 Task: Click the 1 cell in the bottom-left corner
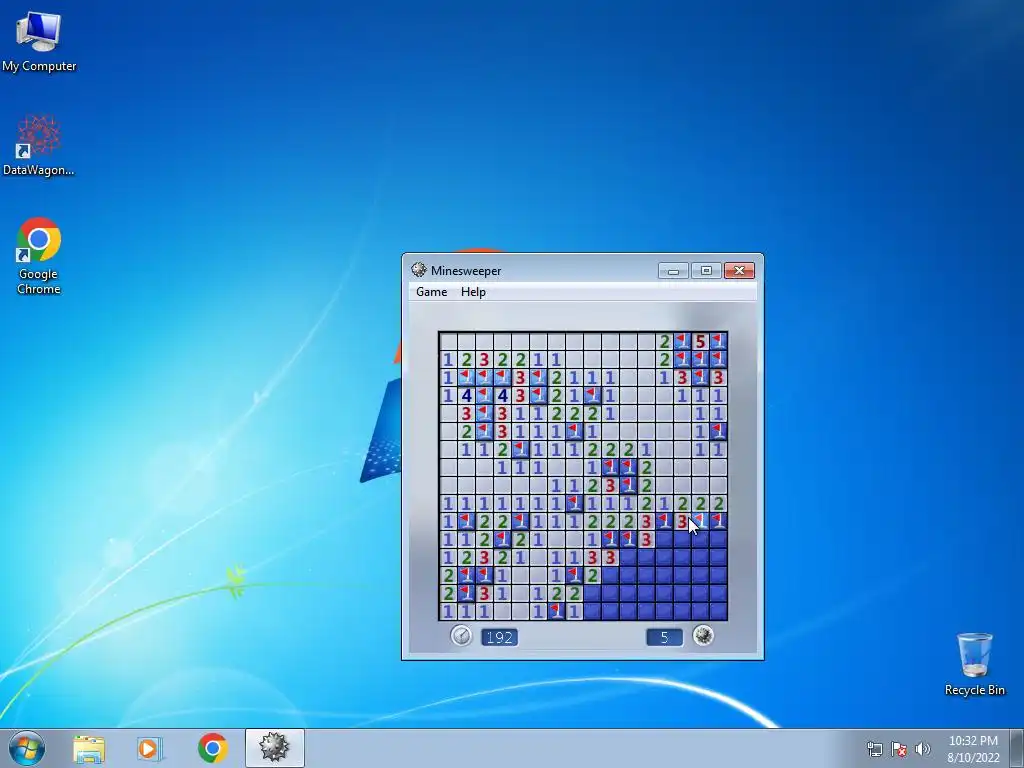(448, 611)
